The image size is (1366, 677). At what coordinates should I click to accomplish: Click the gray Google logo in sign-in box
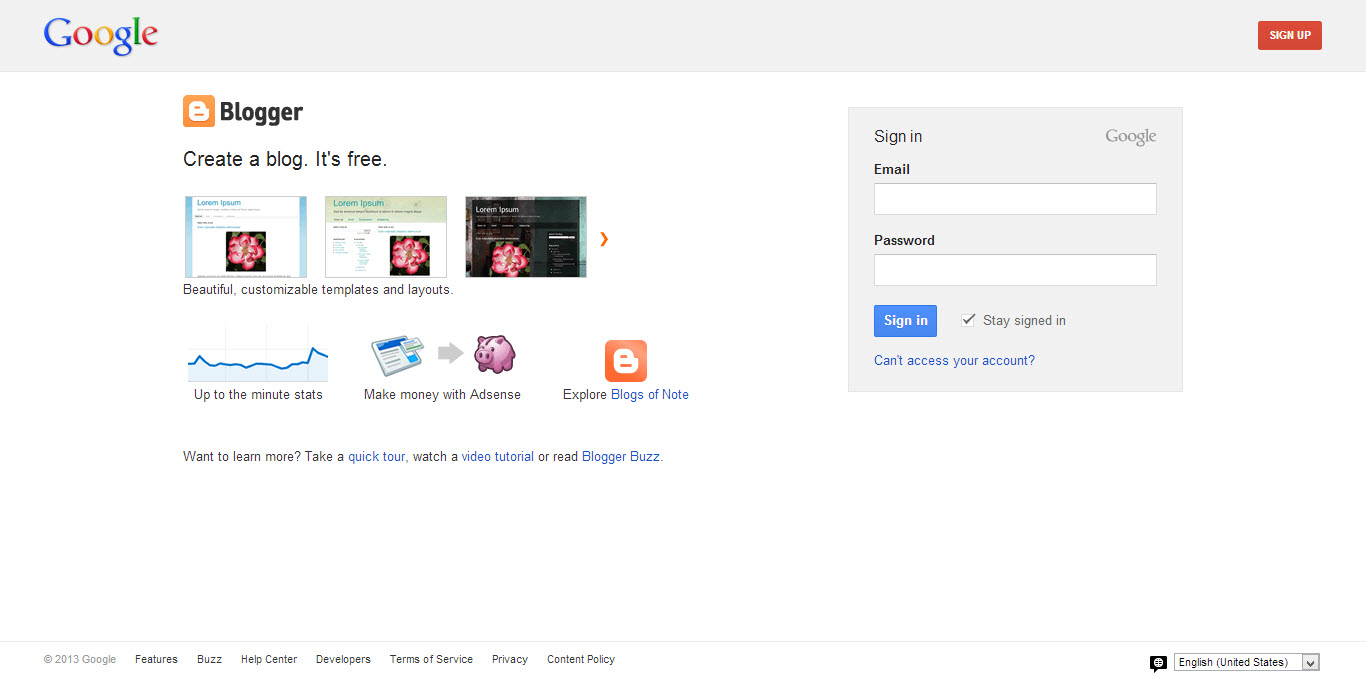pyautogui.click(x=1130, y=137)
